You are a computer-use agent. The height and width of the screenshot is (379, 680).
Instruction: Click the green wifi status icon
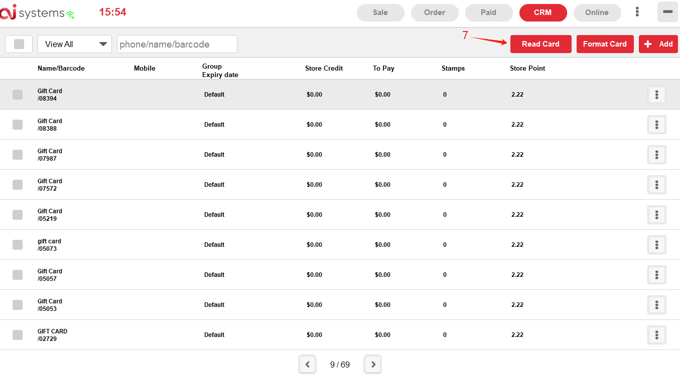[70, 15]
